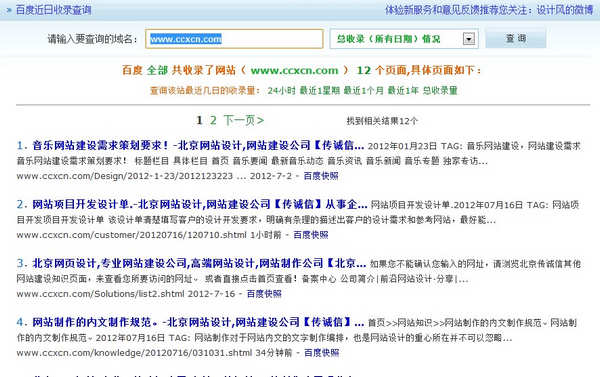This screenshot has height=377, width=600.
Task: Click the URL www.ccxcn.com/Solutions/list2.shtml text
Action: 101,294
